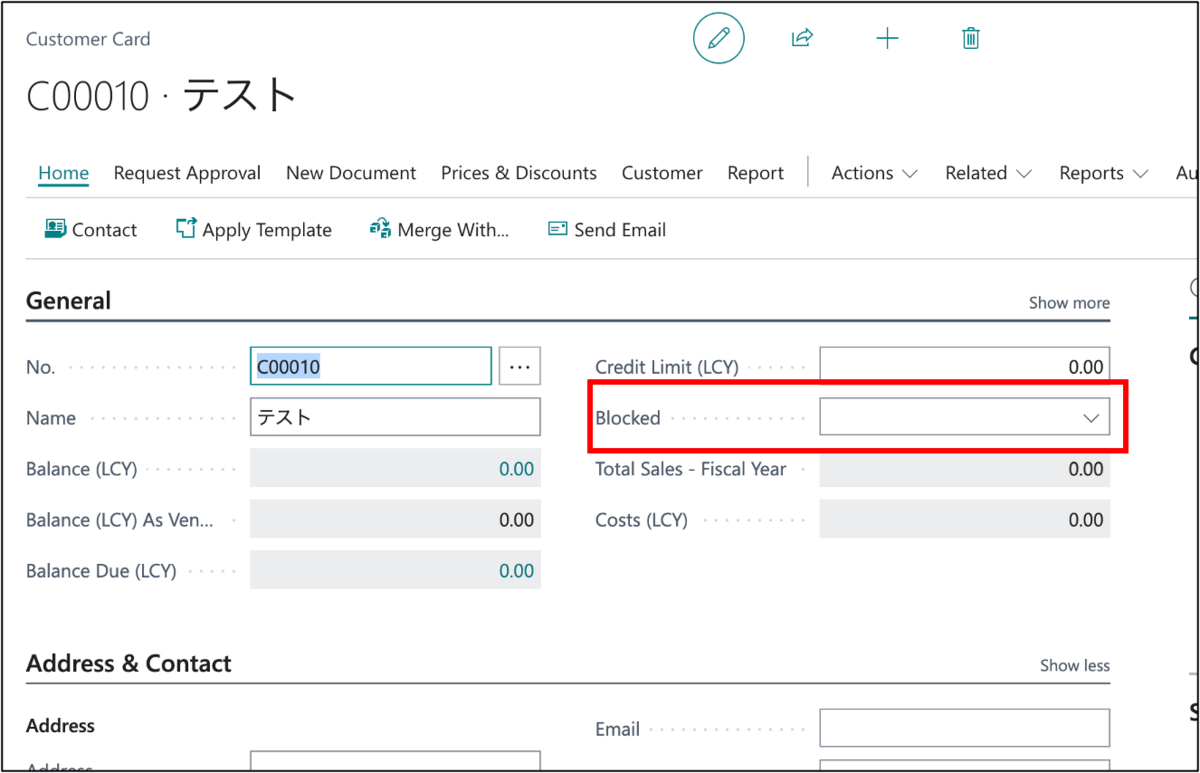Click the edit (pencil) icon

(x=718, y=38)
